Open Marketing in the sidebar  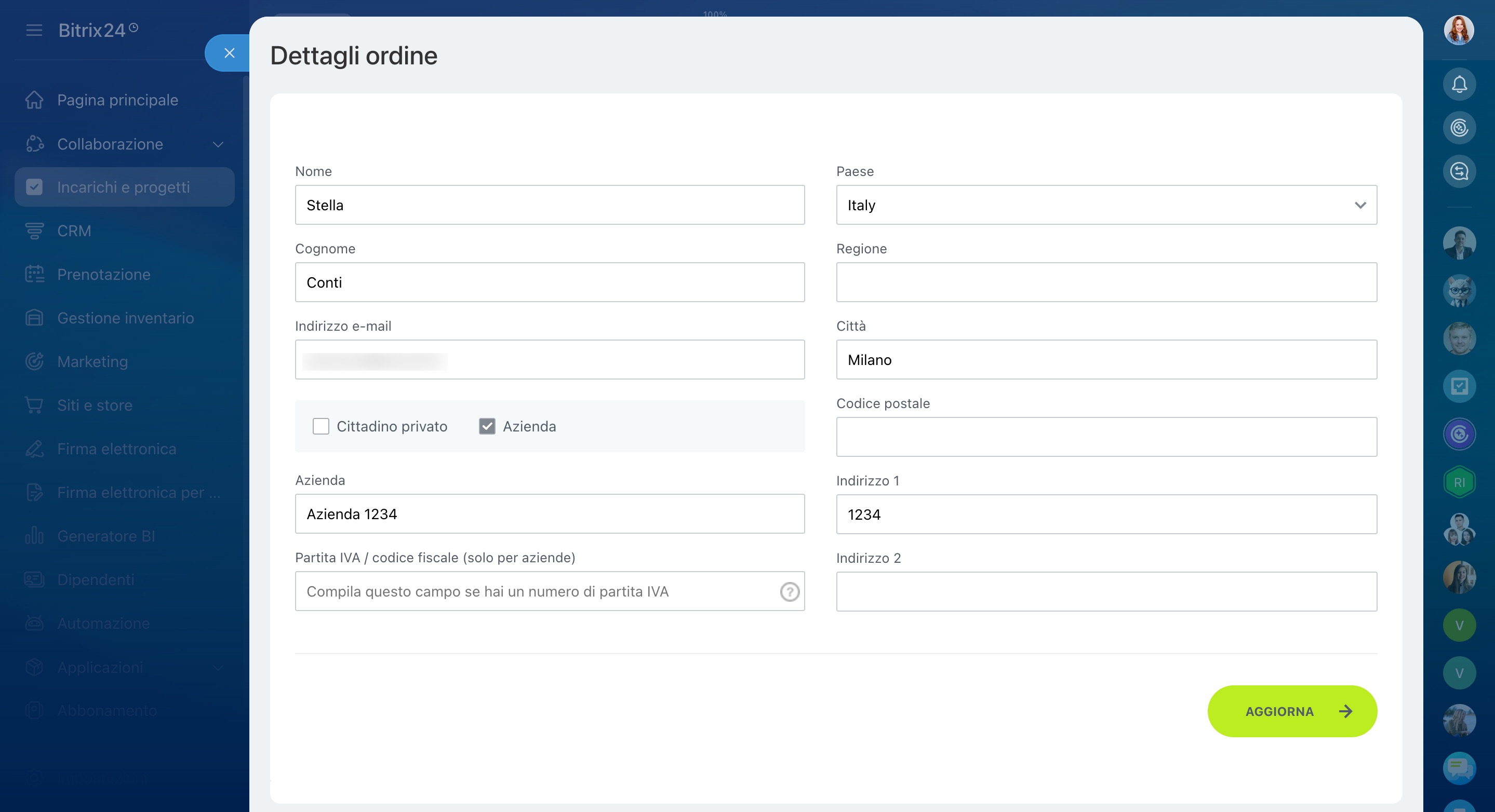(x=92, y=361)
